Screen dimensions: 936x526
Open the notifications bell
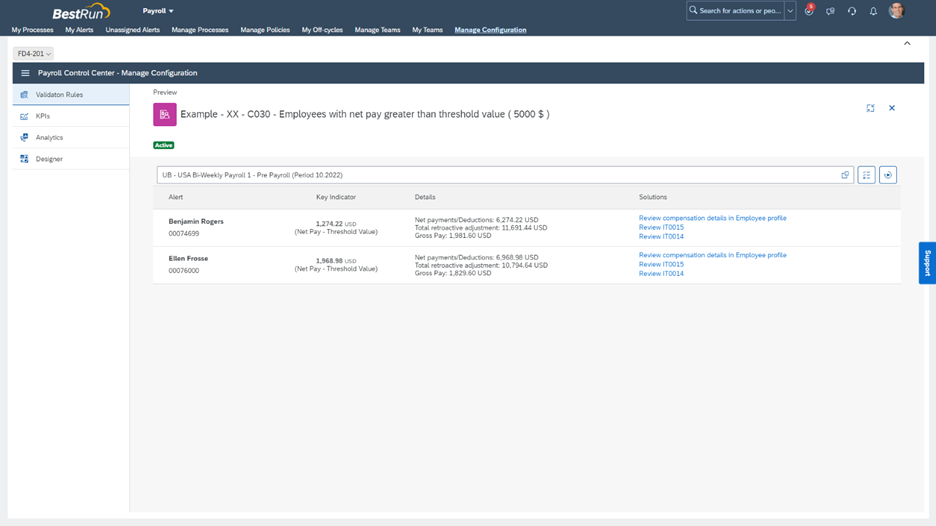pyautogui.click(x=873, y=11)
